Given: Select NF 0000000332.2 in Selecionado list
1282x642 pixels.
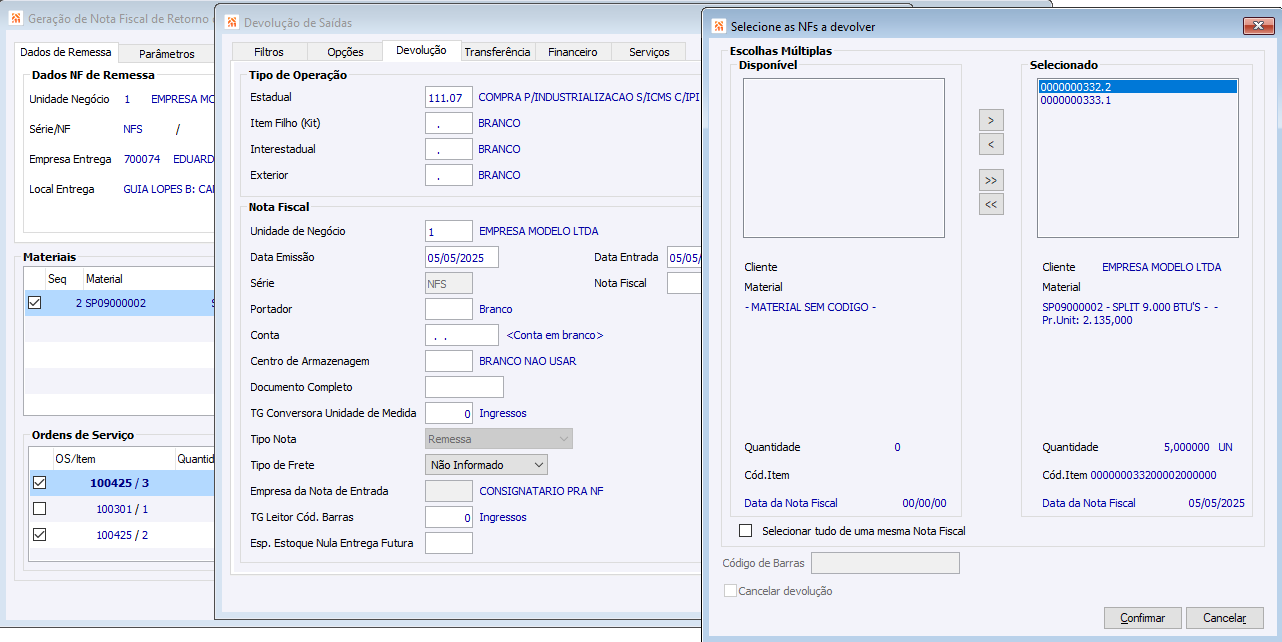Looking at the screenshot, I should pos(1138,87).
